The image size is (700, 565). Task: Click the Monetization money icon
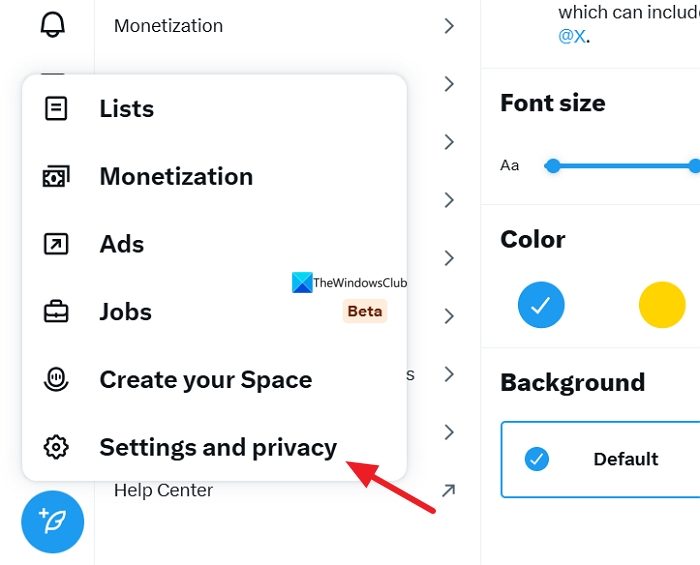[x=56, y=177]
